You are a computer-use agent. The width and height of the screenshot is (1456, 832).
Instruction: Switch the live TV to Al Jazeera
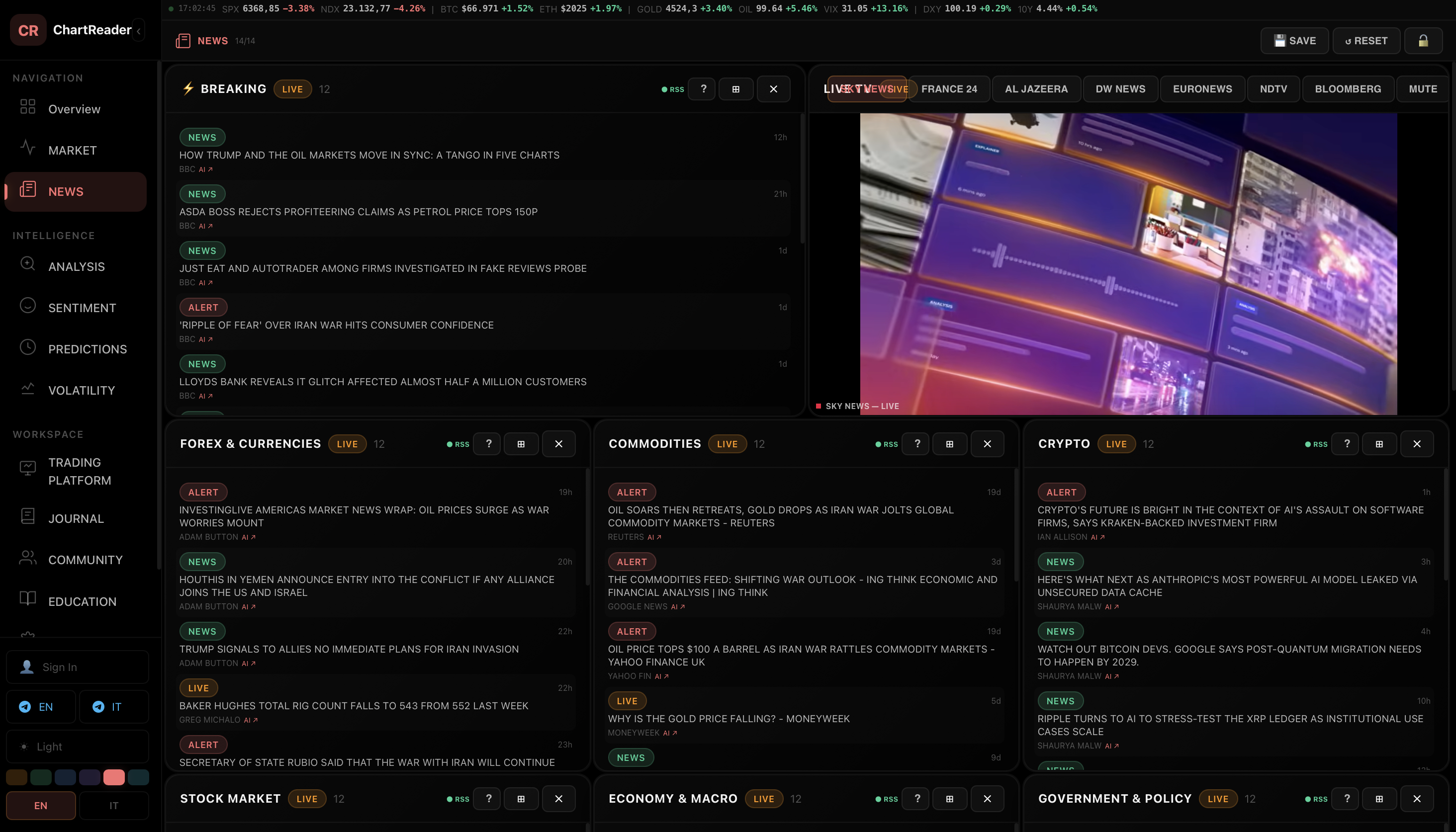point(1036,89)
